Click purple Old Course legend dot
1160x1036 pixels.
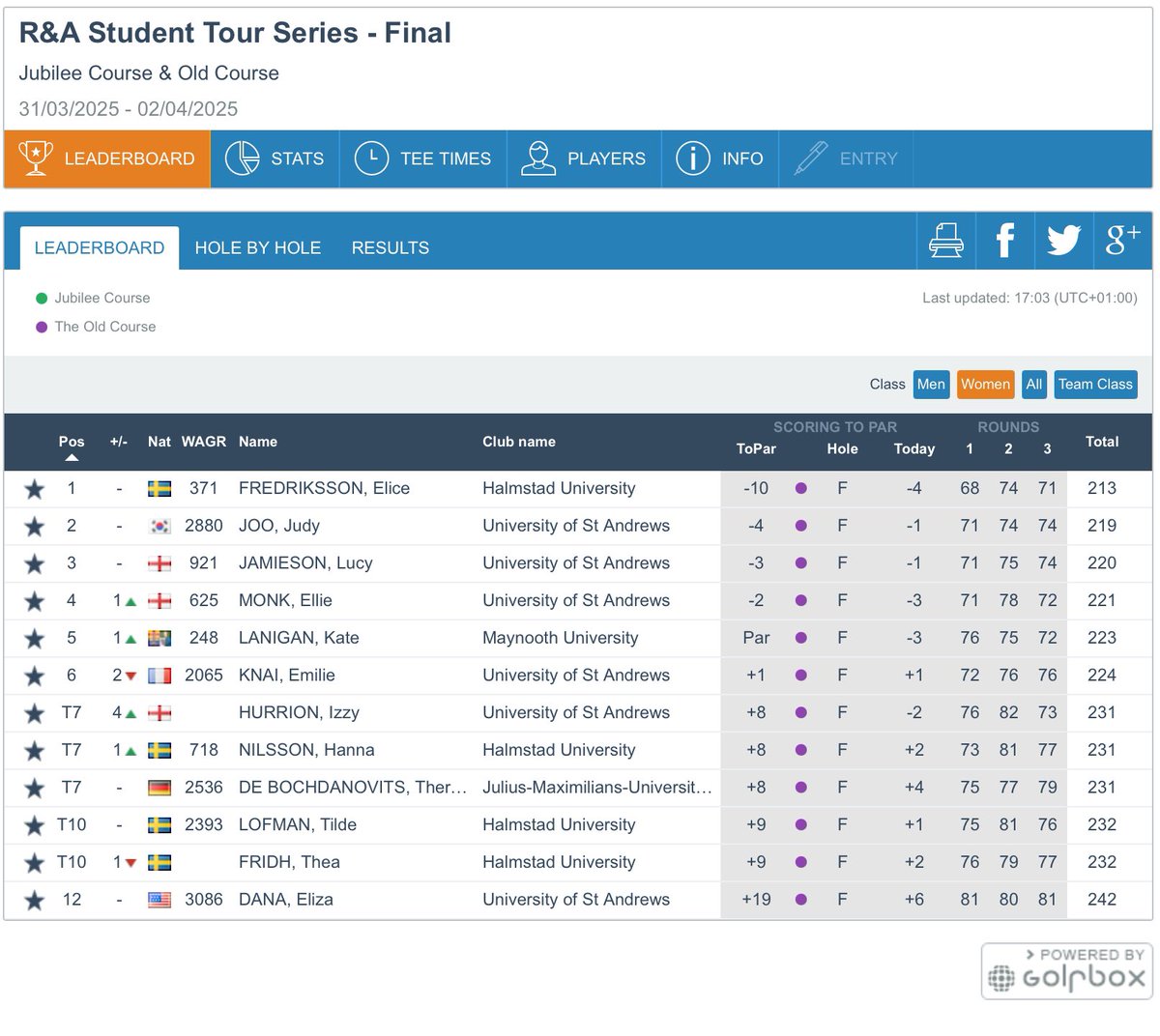point(42,328)
